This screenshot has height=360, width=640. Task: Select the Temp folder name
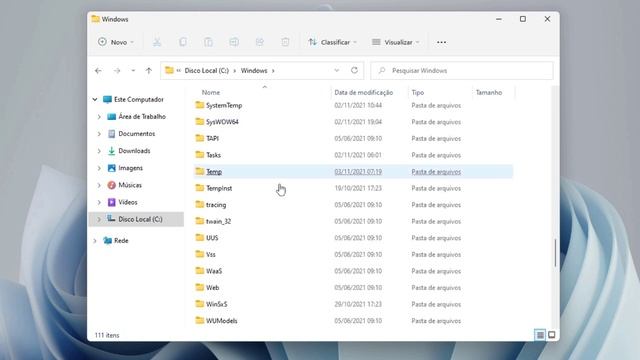pyautogui.click(x=214, y=171)
